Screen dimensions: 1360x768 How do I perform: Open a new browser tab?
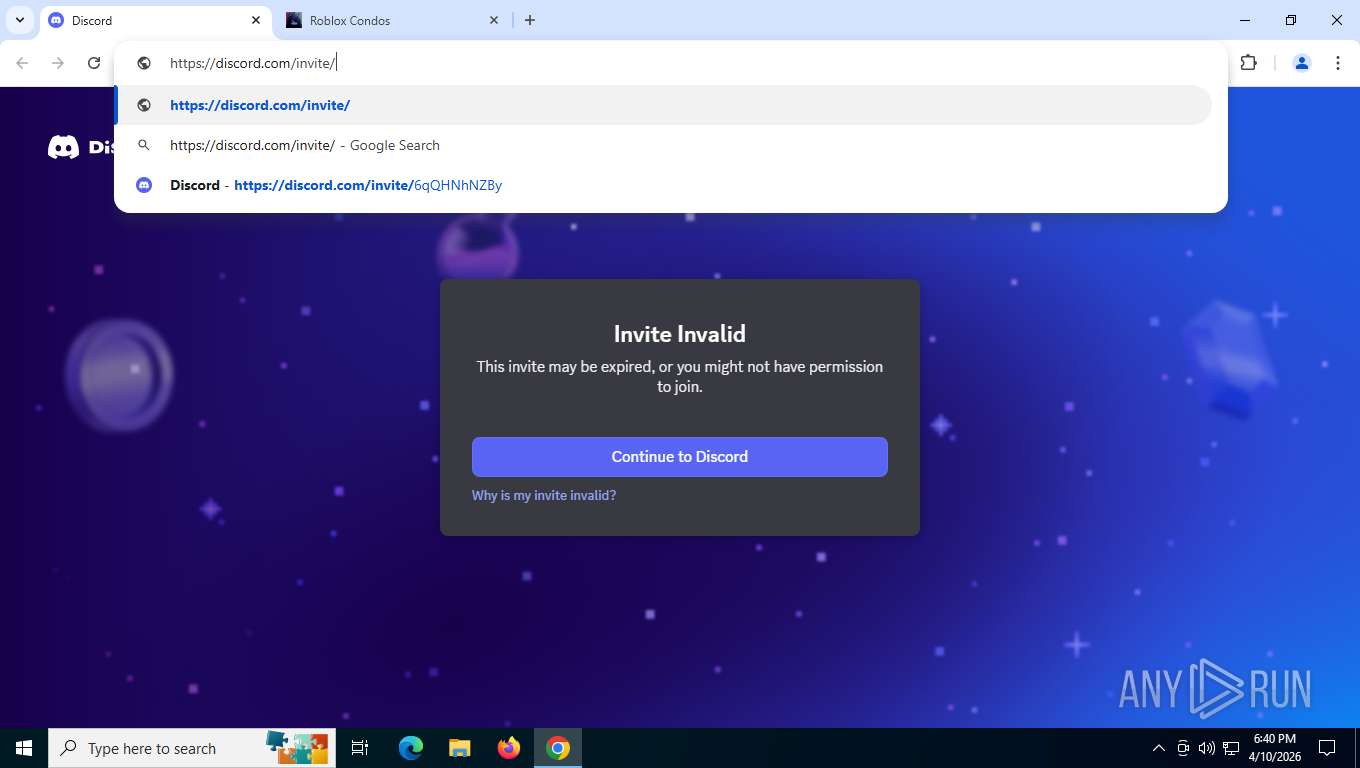530,20
